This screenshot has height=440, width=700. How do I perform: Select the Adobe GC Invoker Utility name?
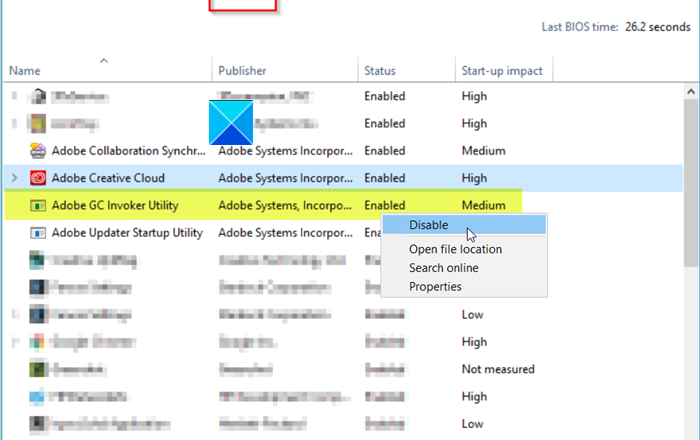click(115, 205)
